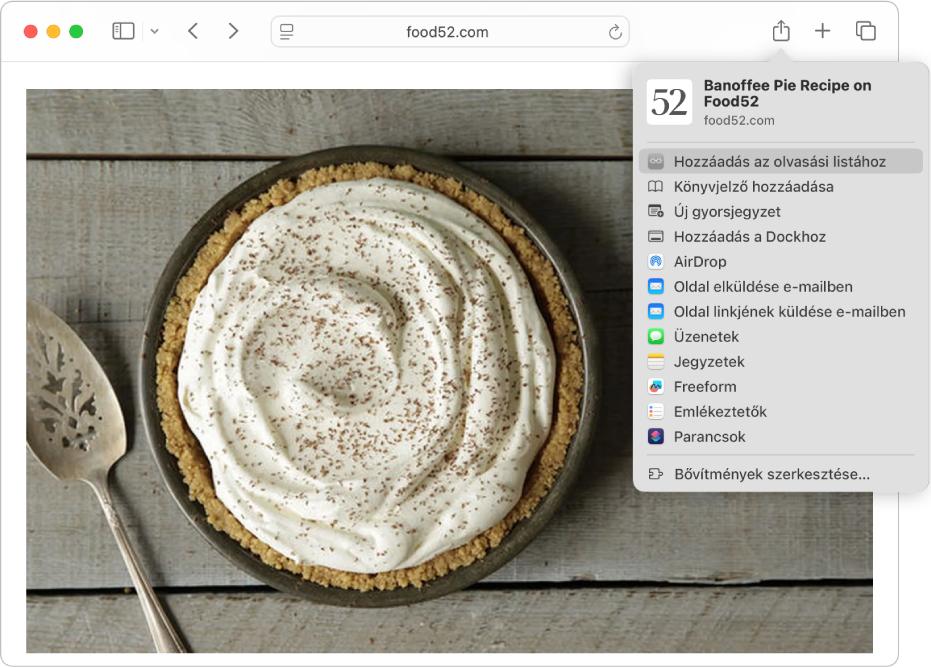Click the 52 site thumbnail in share menu
The height and width of the screenshot is (668, 931).
[669, 102]
